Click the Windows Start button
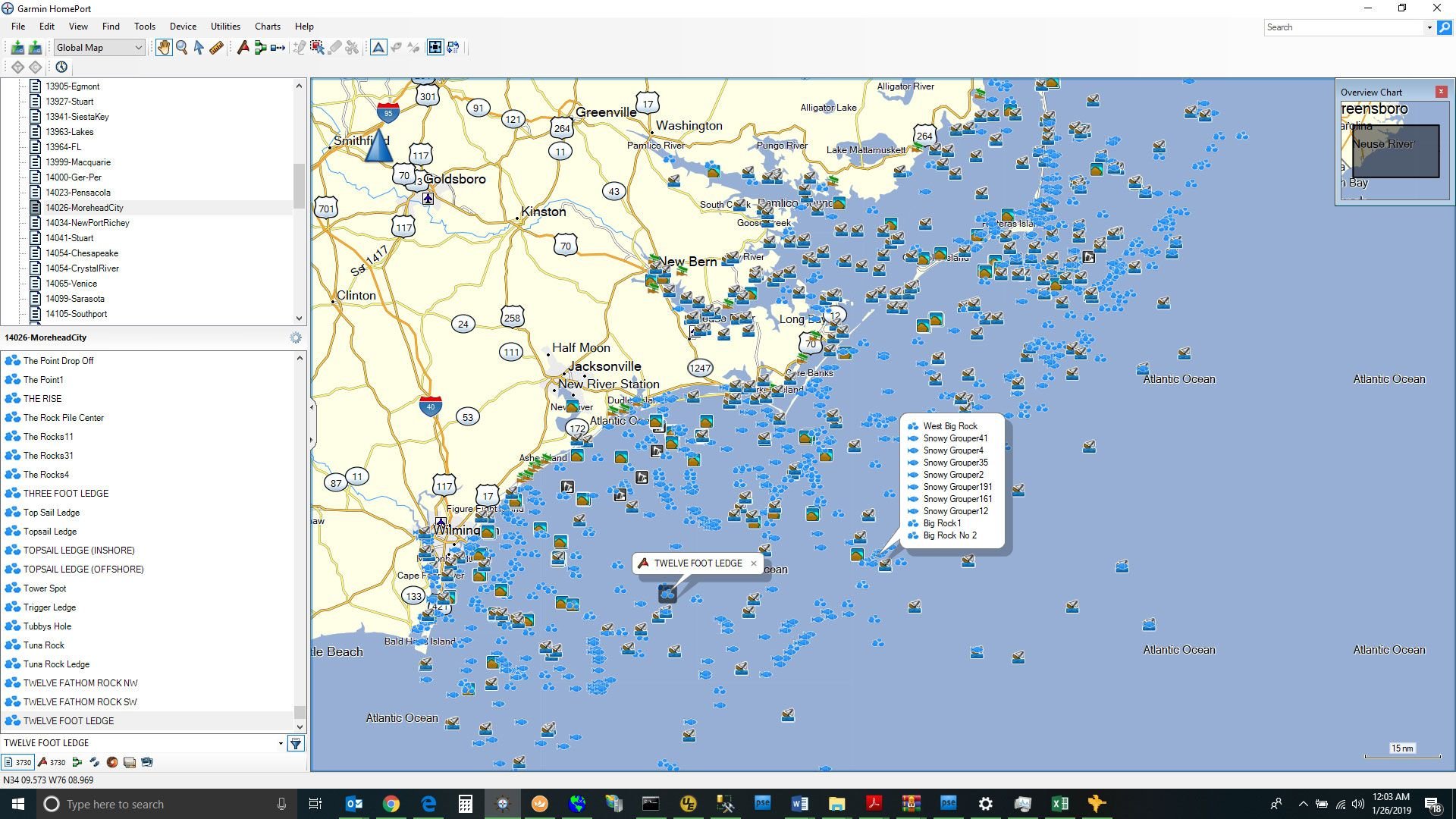 coord(18,804)
